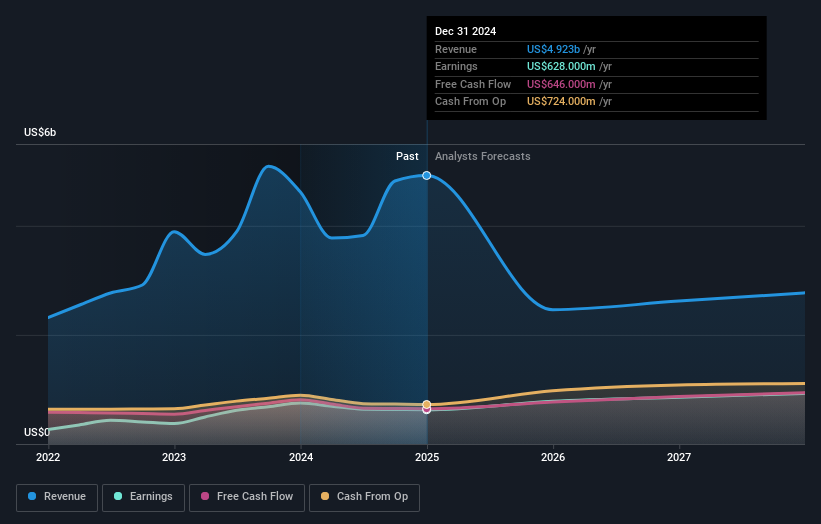The height and width of the screenshot is (524, 821).
Task: Click the 'Analysts Forecasts' label
Action: pyautogui.click(x=482, y=157)
